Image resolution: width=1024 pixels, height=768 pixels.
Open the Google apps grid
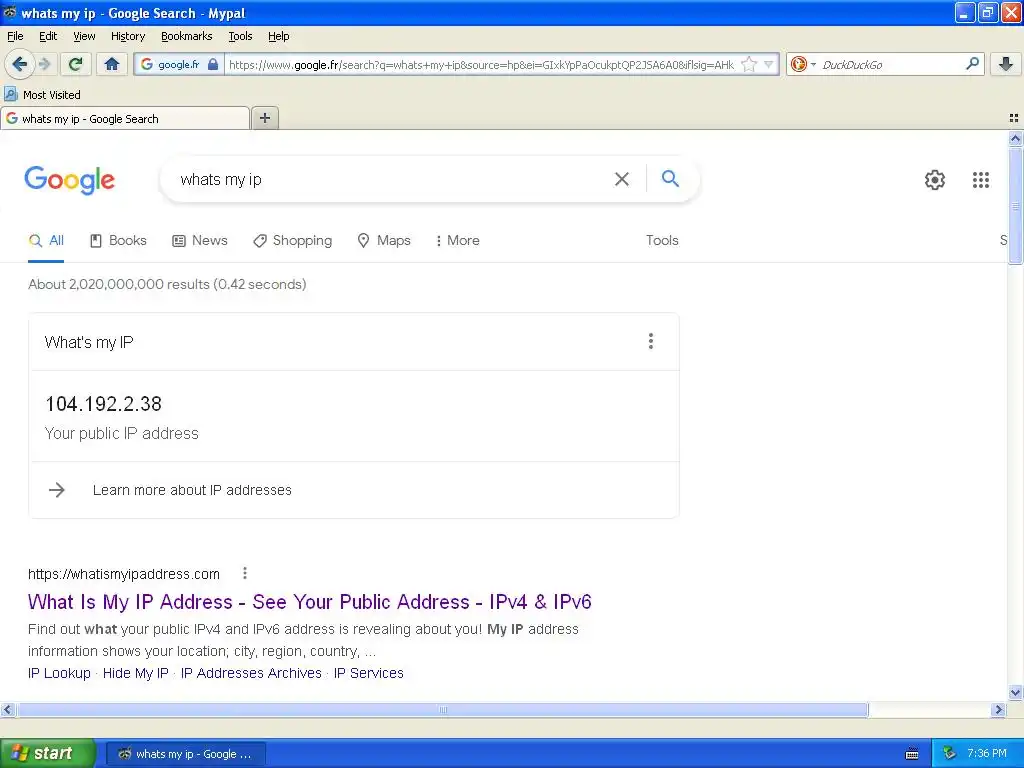pos(980,180)
